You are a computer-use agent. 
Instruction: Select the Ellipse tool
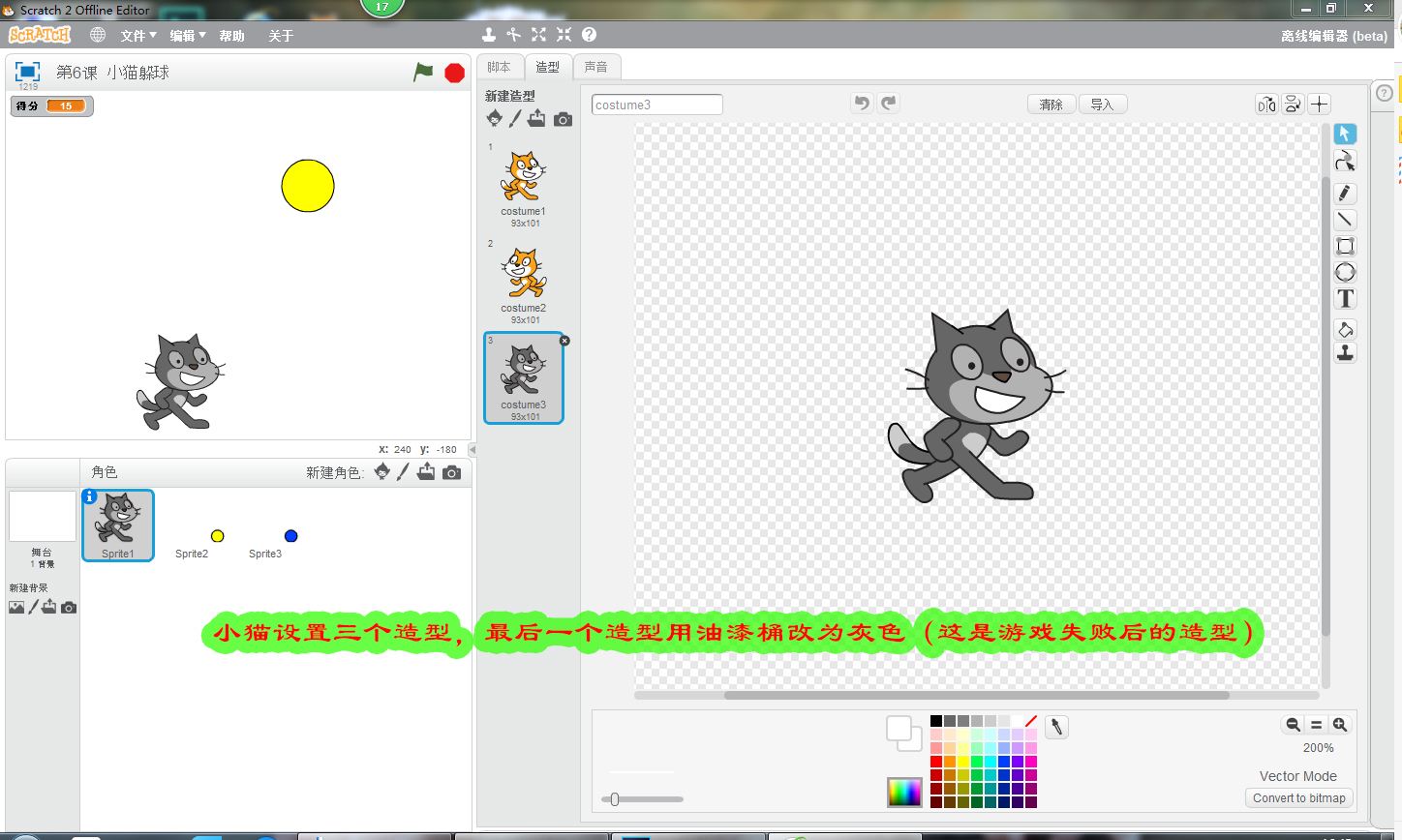pyautogui.click(x=1345, y=272)
